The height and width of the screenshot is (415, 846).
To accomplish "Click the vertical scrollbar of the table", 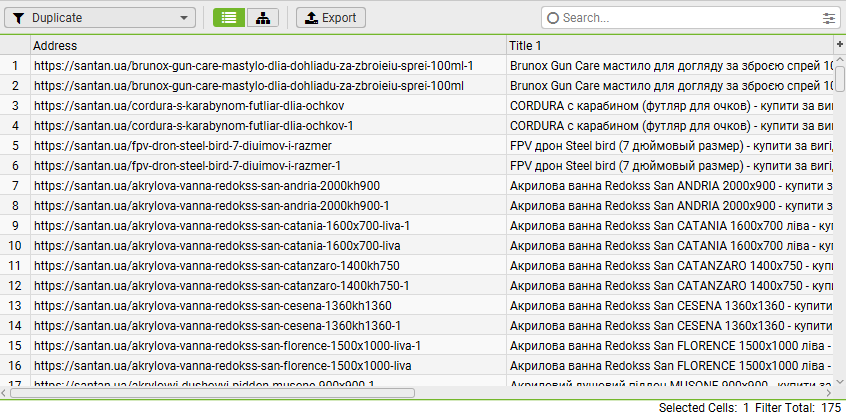I will tap(839, 200).
